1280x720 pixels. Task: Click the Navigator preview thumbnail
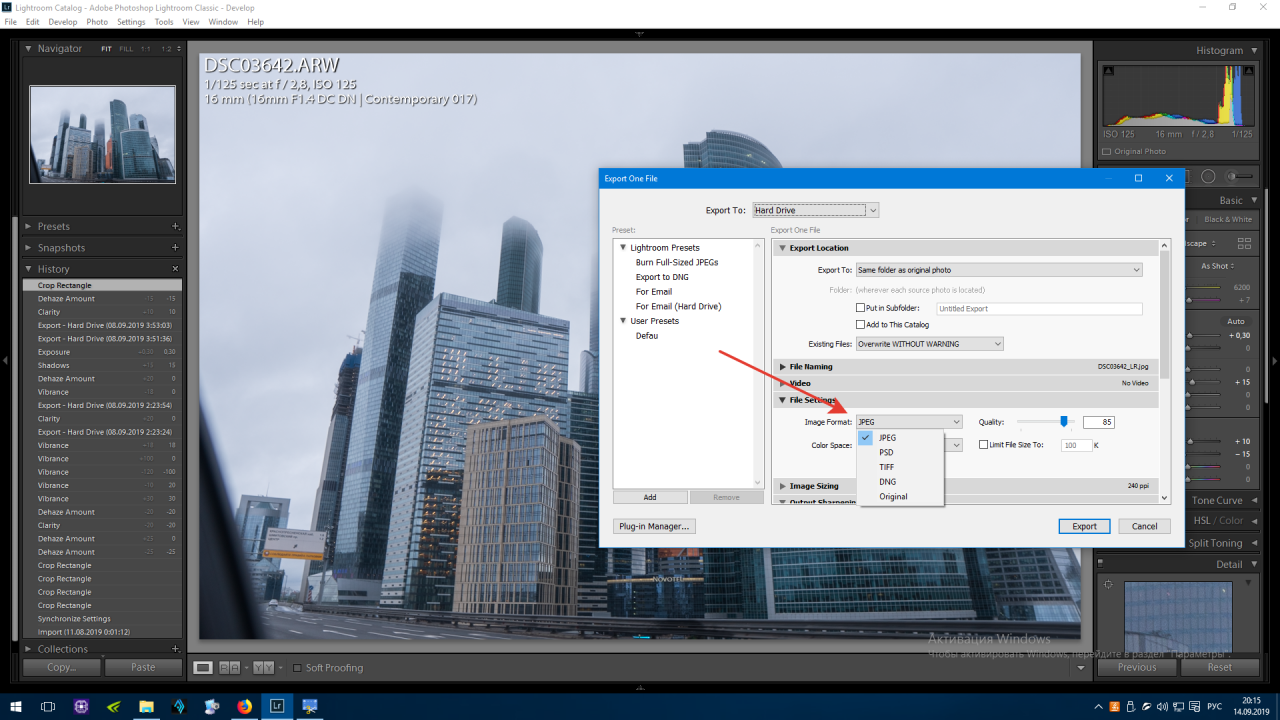[x=102, y=134]
